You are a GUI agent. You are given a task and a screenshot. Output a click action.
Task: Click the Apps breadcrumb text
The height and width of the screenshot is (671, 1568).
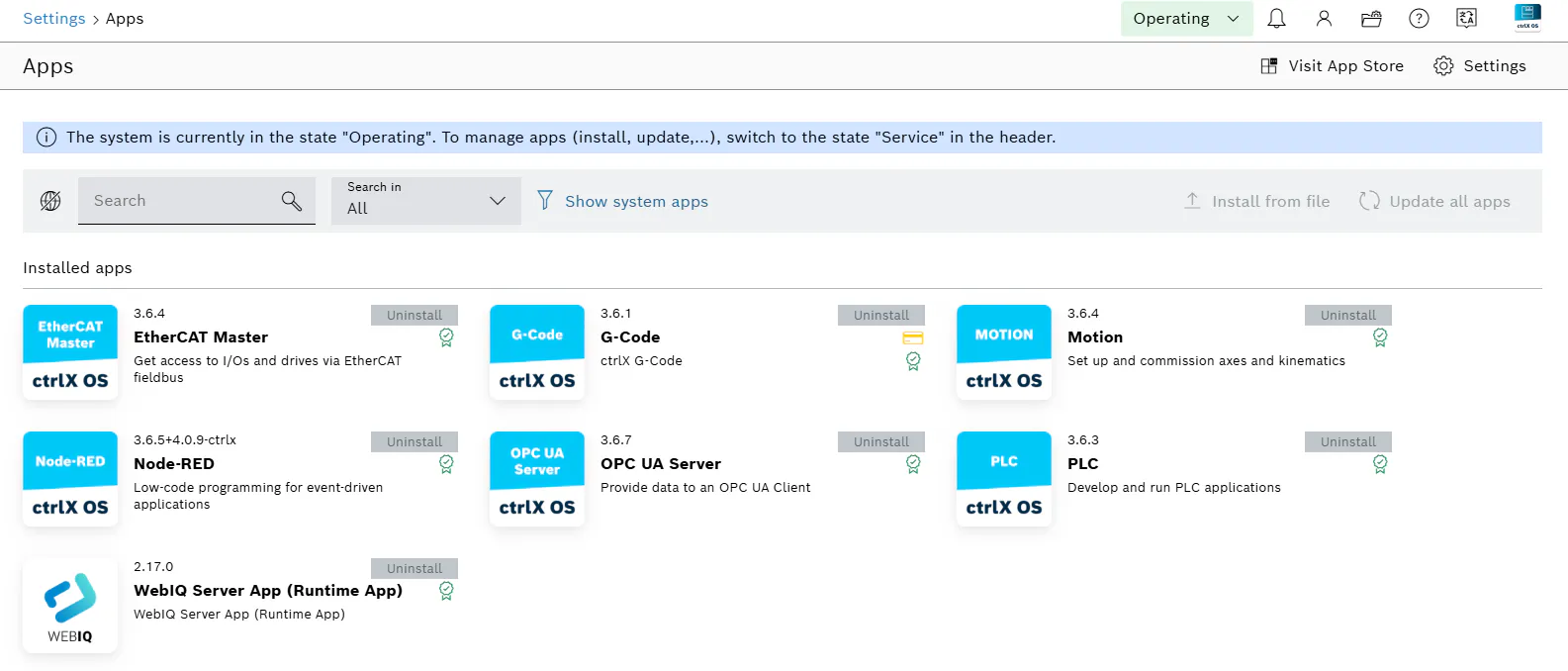(x=125, y=19)
